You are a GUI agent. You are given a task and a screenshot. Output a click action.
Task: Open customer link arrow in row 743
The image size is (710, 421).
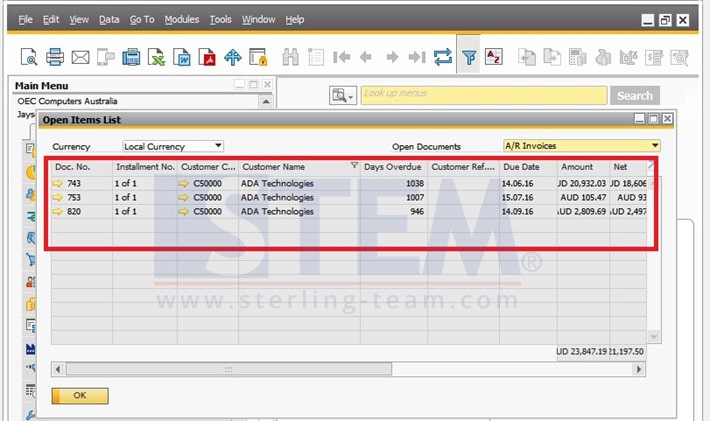tap(183, 183)
